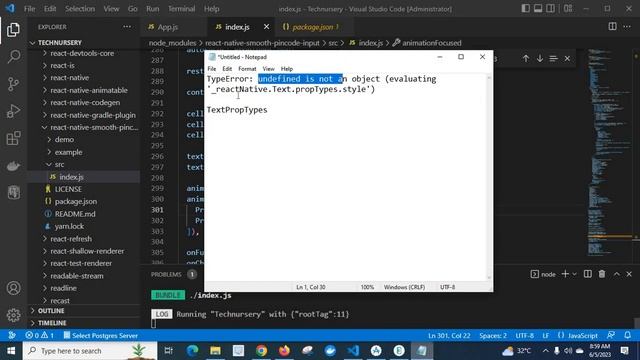This screenshot has height=360, width=640.
Task: Click the Explorer more actions ellipsis
Action: pos(127,27)
